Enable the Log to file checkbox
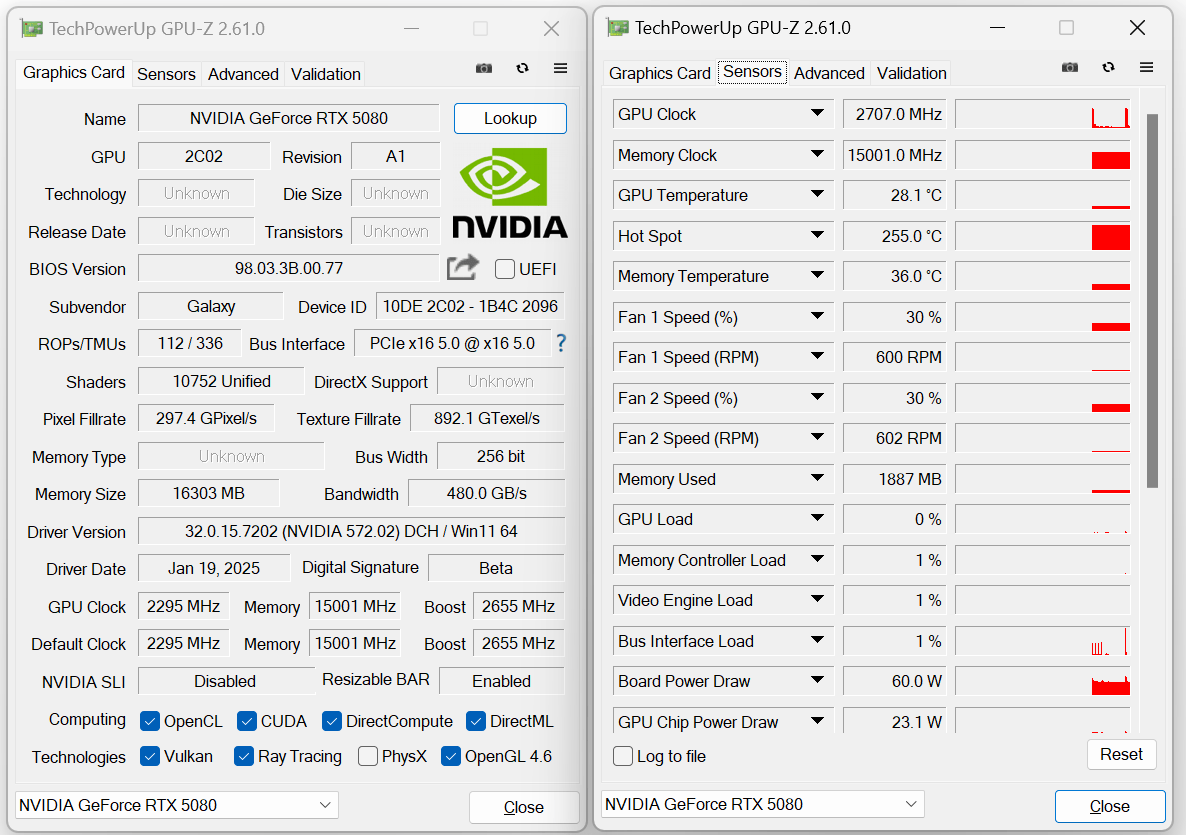This screenshot has width=1186, height=835. [x=623, y=756]
